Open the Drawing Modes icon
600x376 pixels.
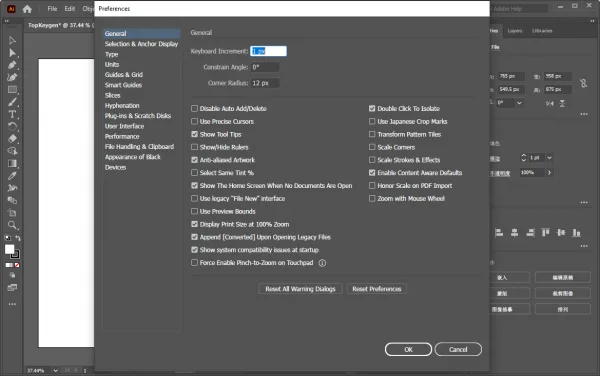[12, 275]
